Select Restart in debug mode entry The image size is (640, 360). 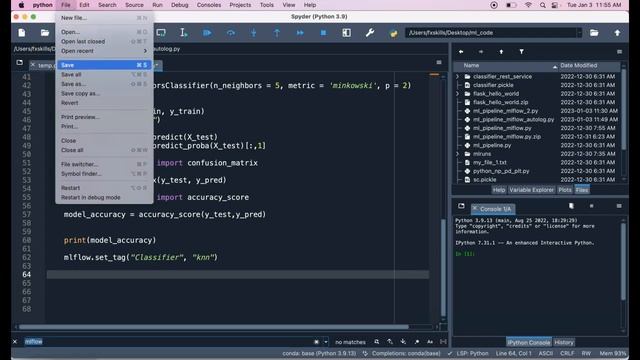click(104, 198)
